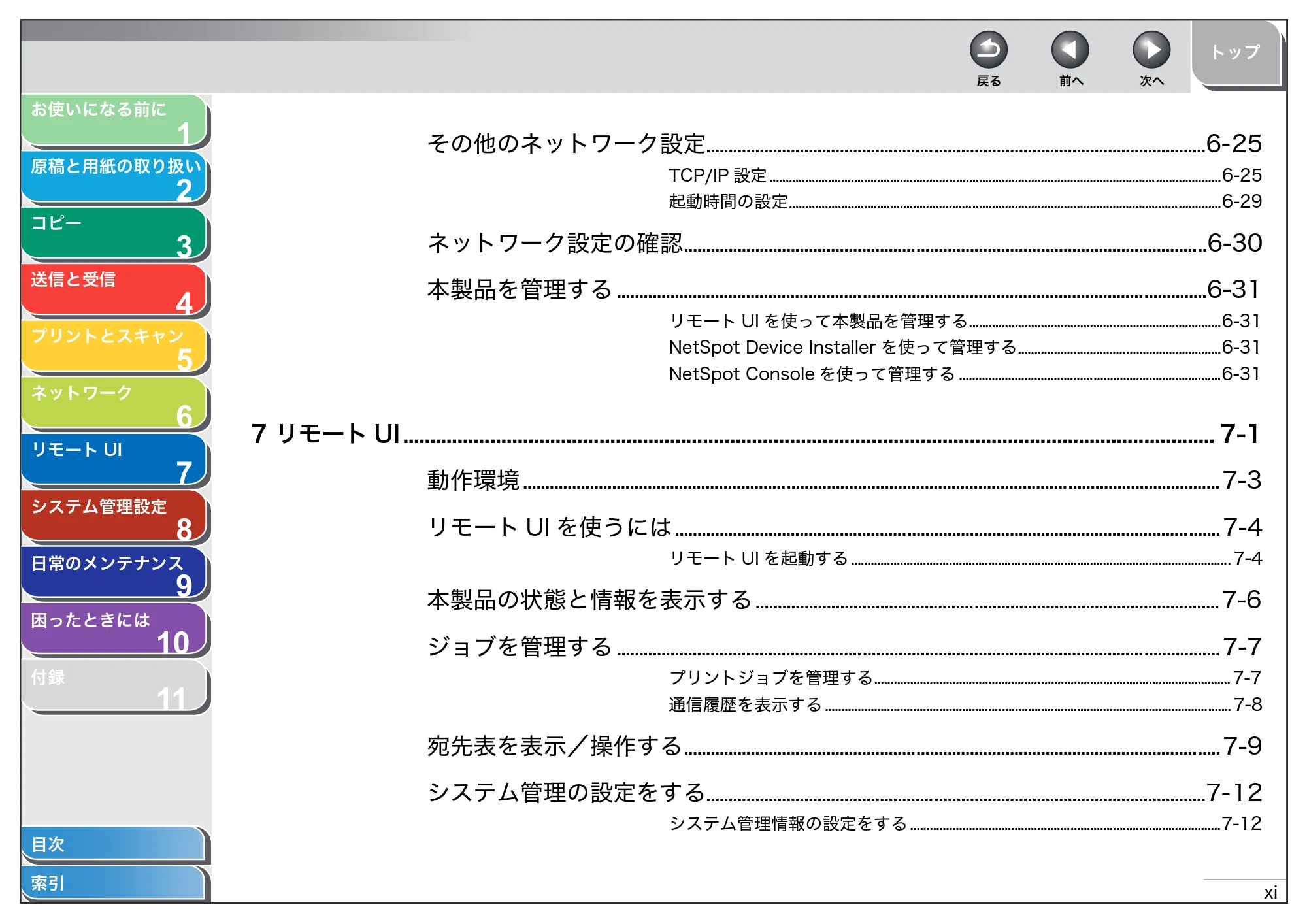The height and width of the screenshot is (924, 1307).
Task: Open システム管理情報の設定をする sub-entry
Action: tap(965, 823)
